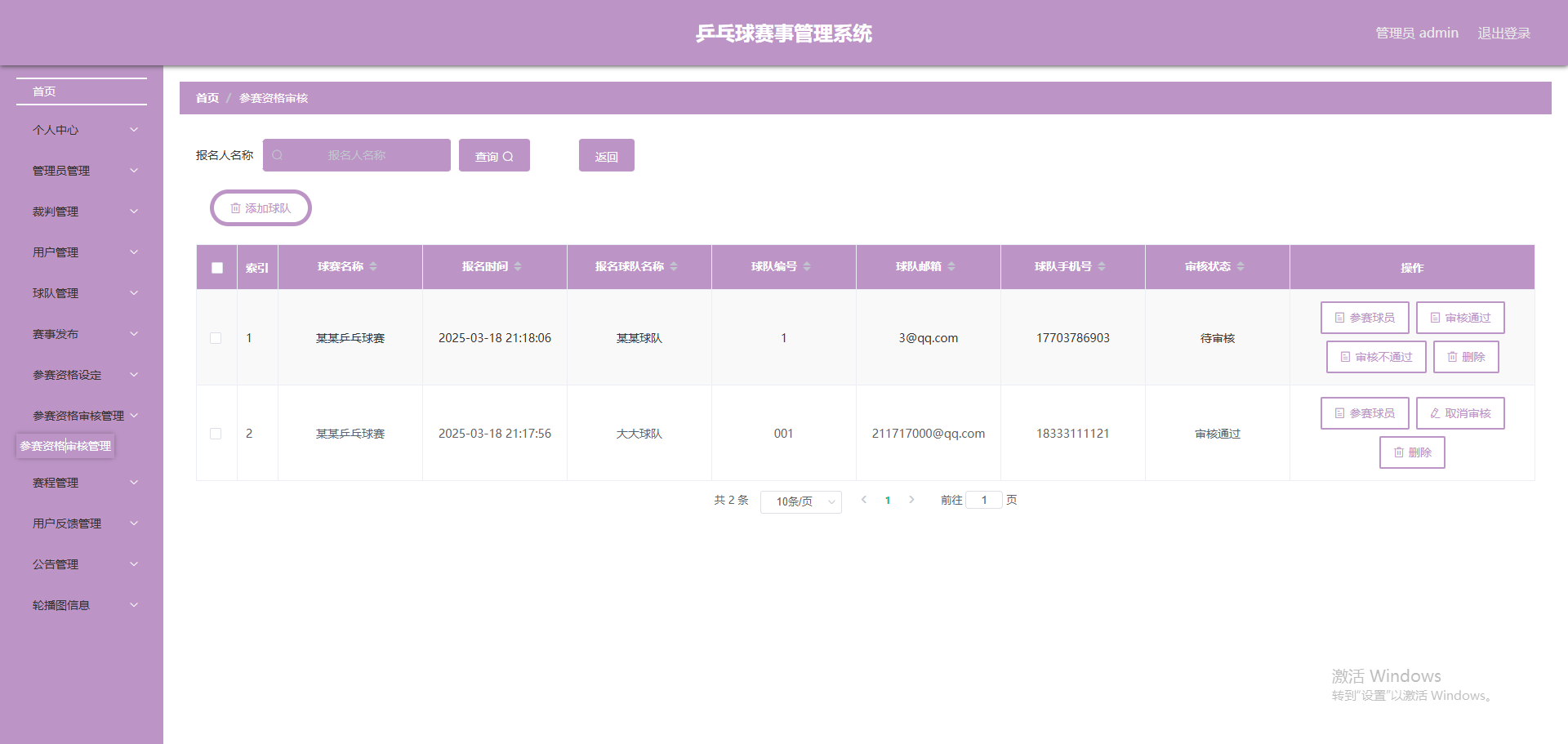1568x744 pixels.
Task: Click 取消审核 for 大大球队
Action: (1460, 413)
